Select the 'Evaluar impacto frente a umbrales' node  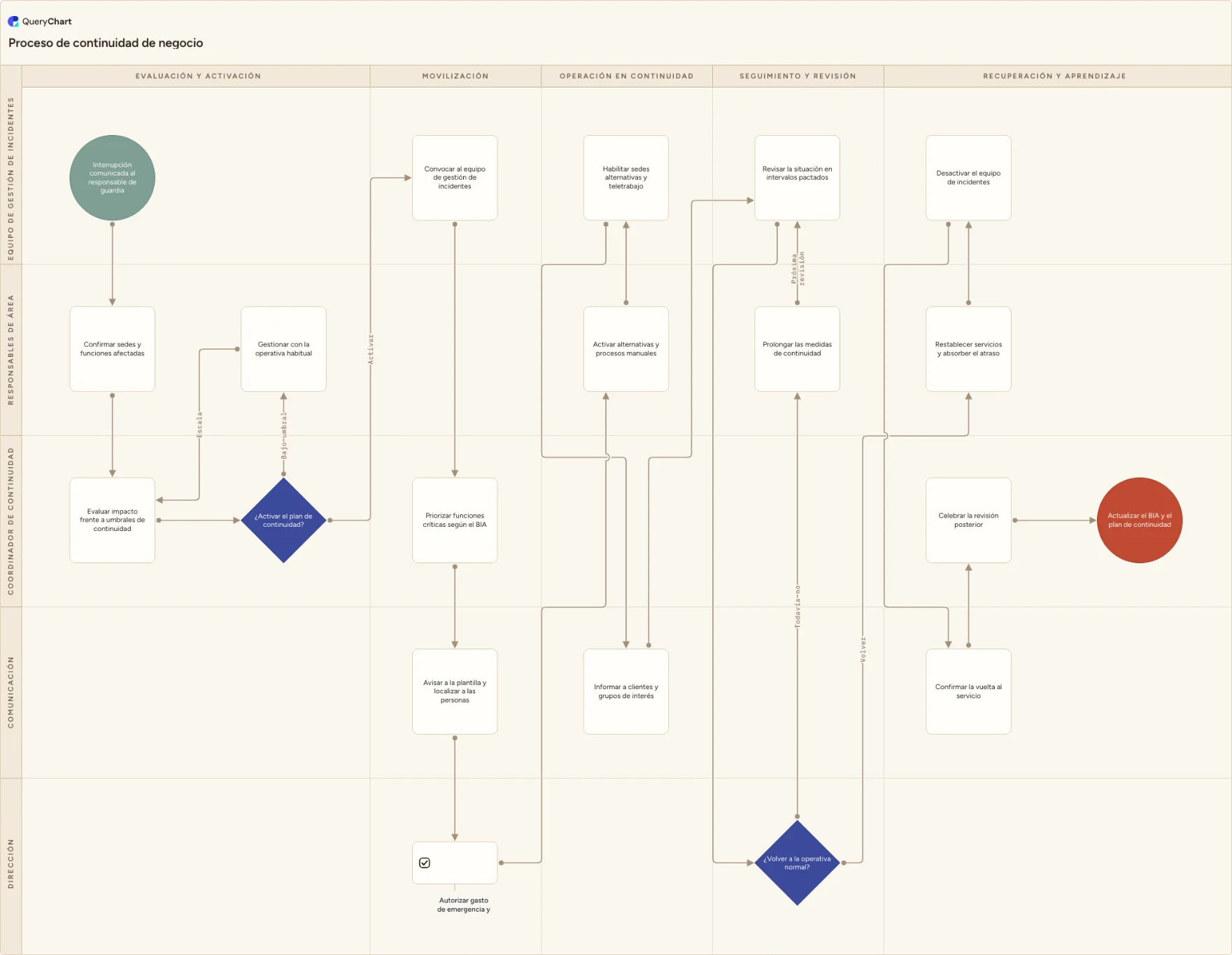coord(112,521)
